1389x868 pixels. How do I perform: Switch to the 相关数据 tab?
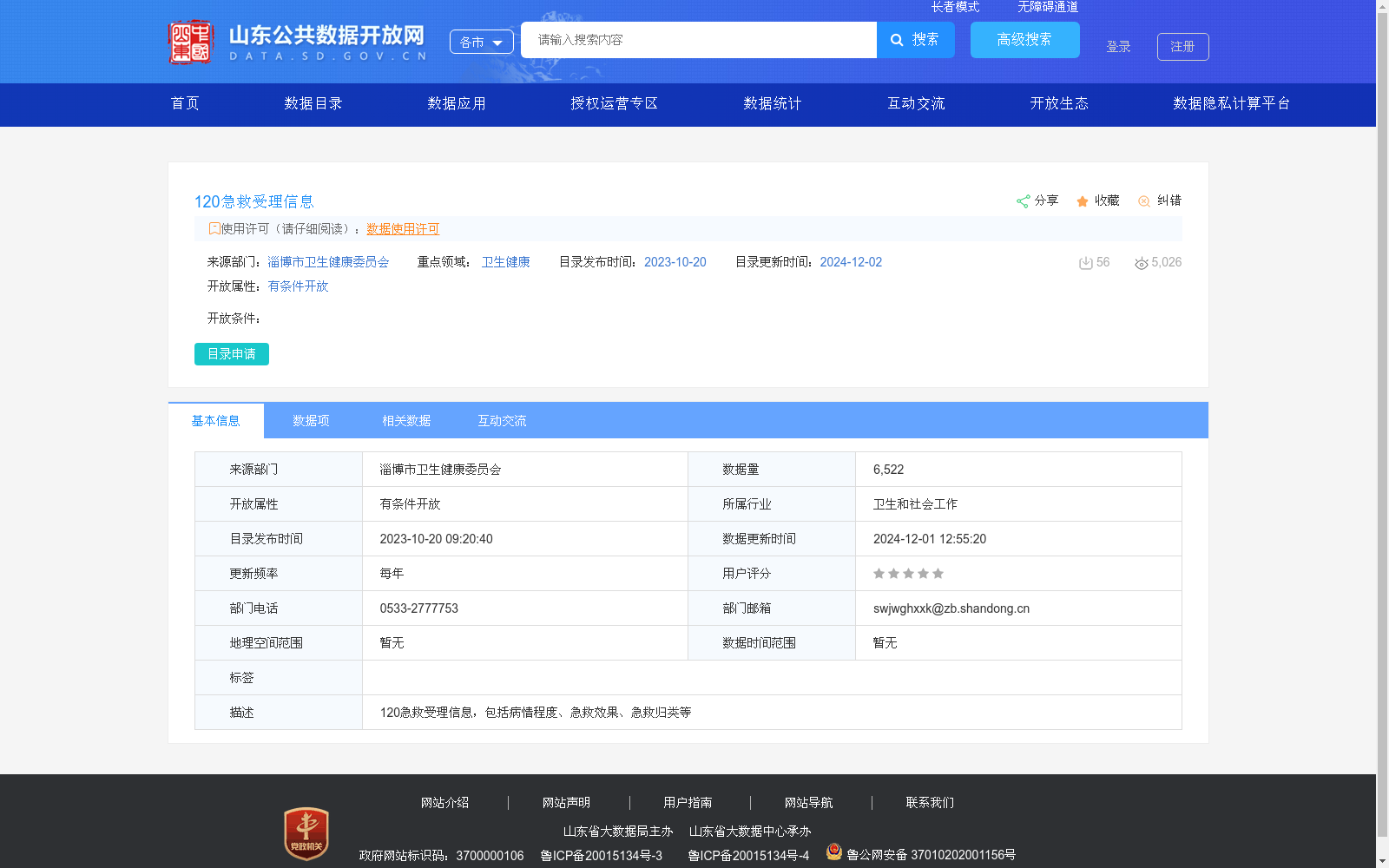tap(406, 421)
